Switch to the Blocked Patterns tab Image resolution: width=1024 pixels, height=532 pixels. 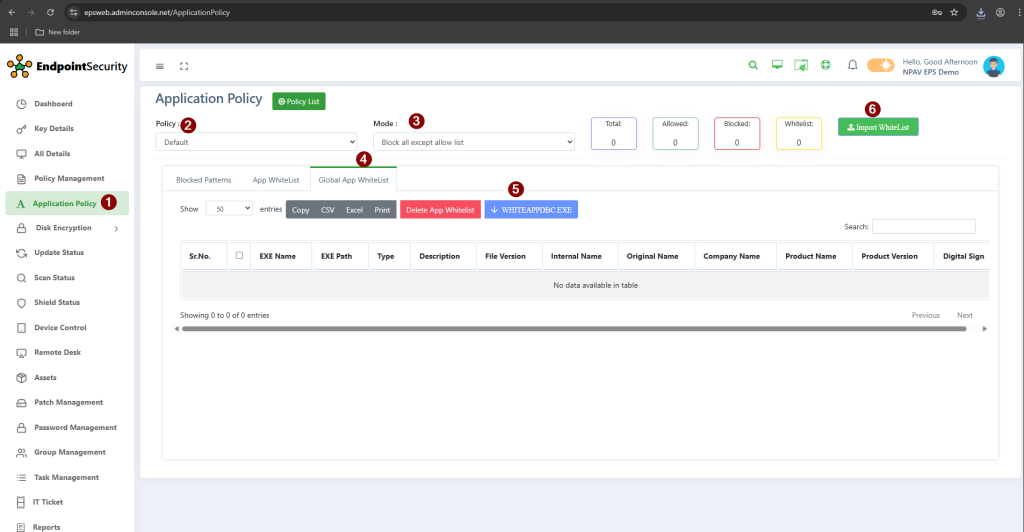coord(203,180)
